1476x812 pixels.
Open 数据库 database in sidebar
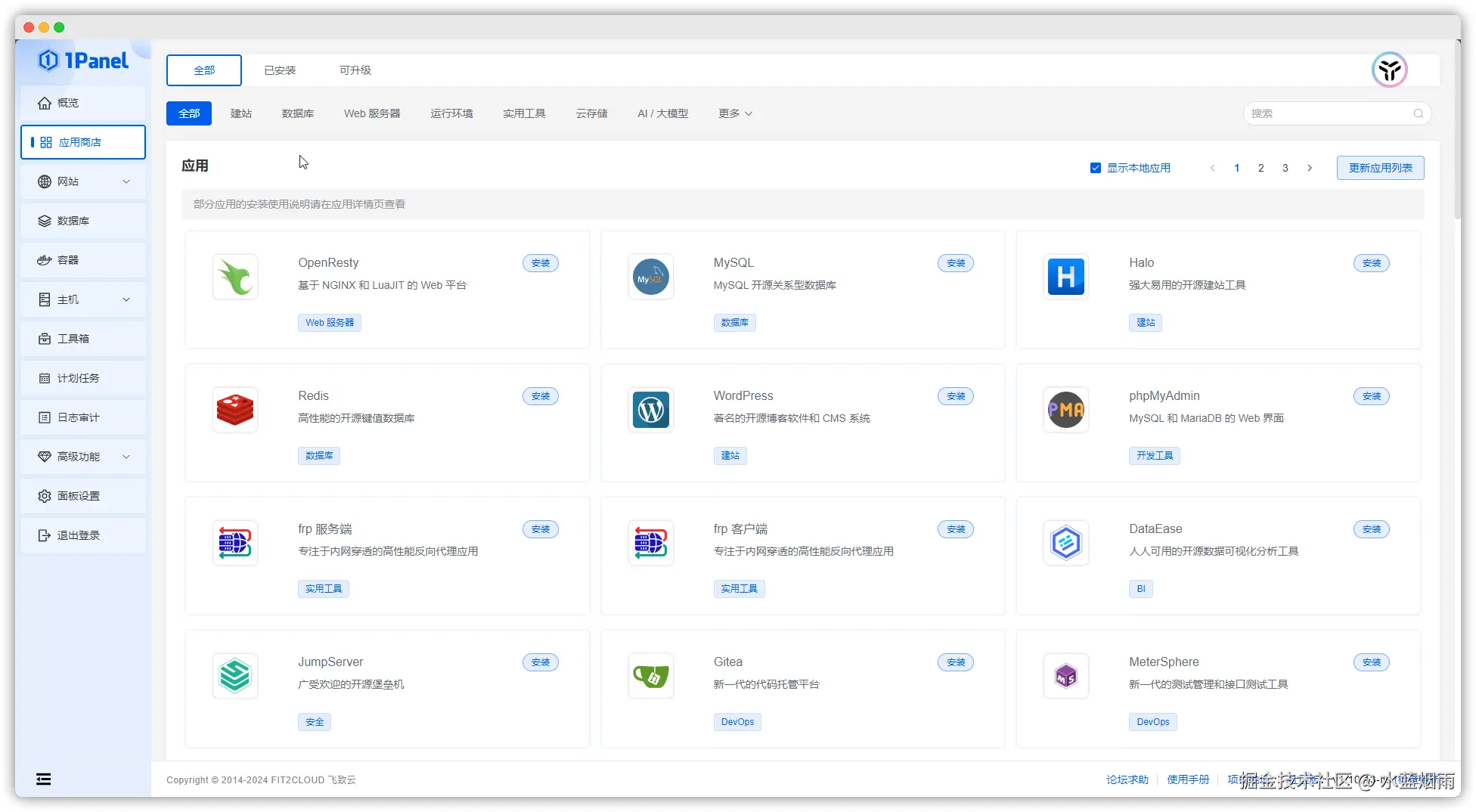tap(83, 221)
